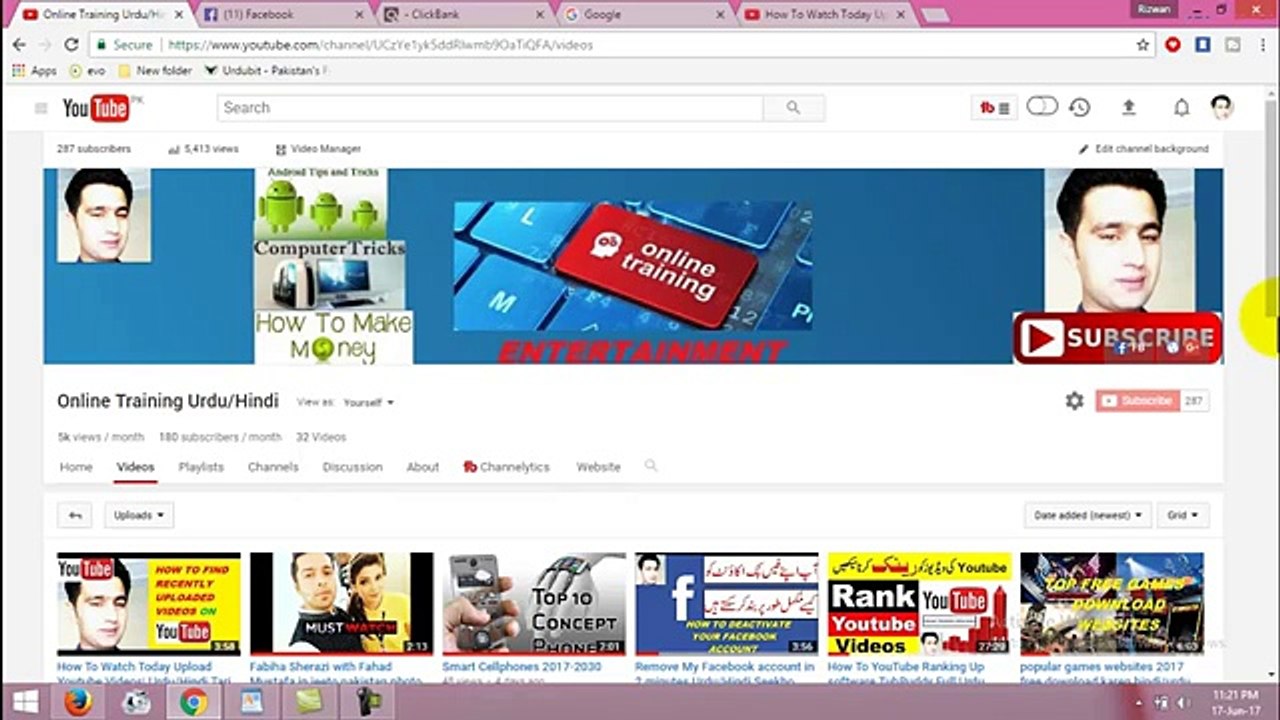Open the Channelytics tab
The image size is (1280, 720).
click(506, 467)
